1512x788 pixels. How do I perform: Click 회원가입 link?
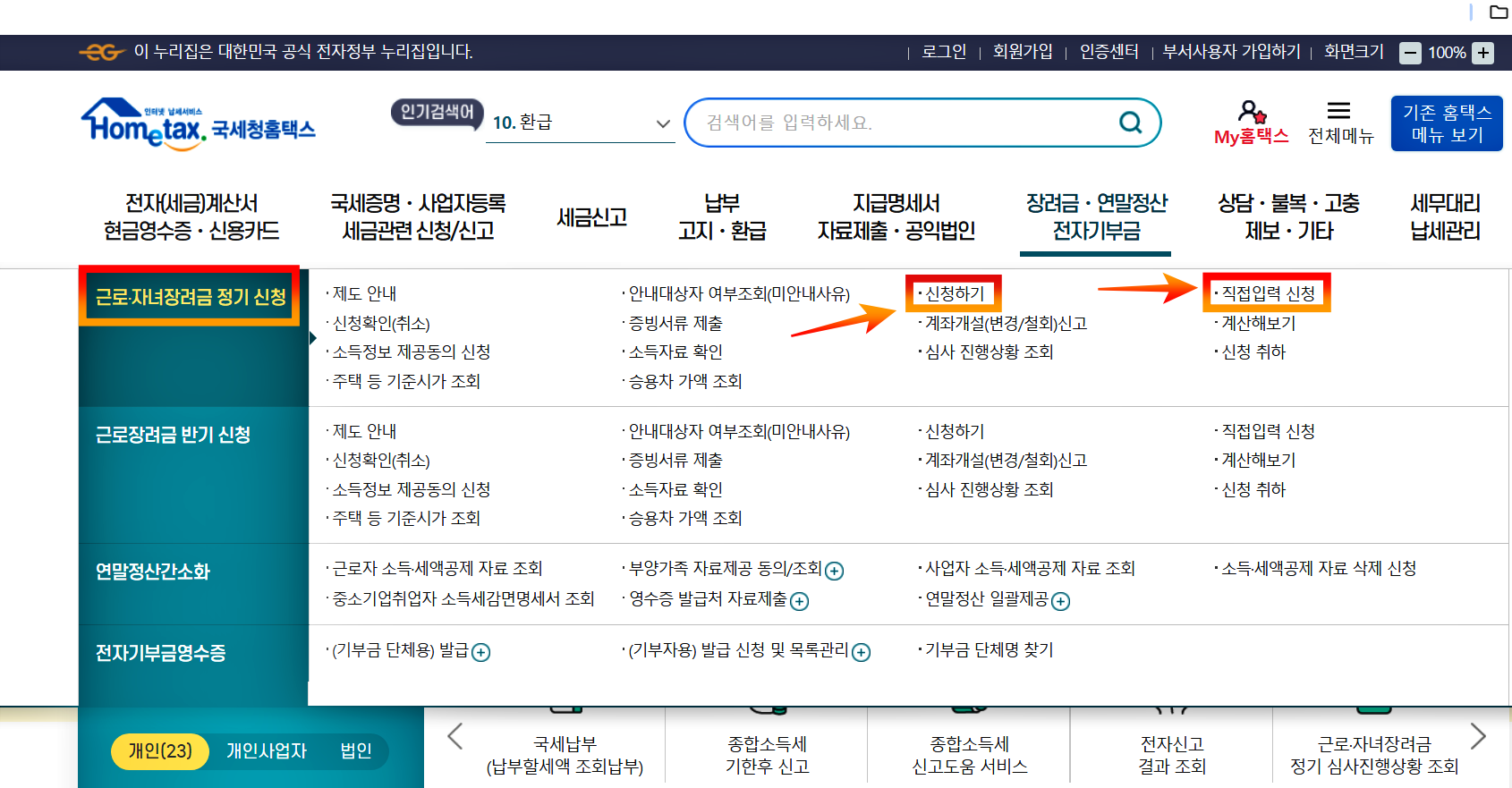[x=1023, y=52]
